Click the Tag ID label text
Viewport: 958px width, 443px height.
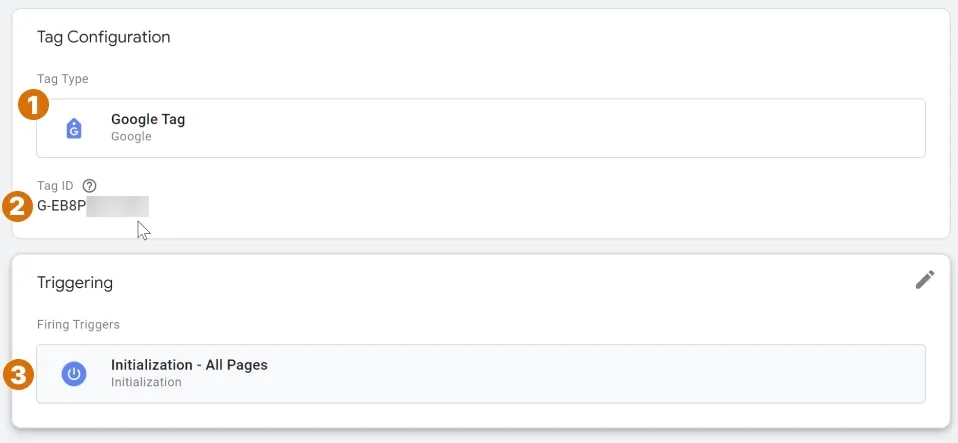tap(55, 186)
